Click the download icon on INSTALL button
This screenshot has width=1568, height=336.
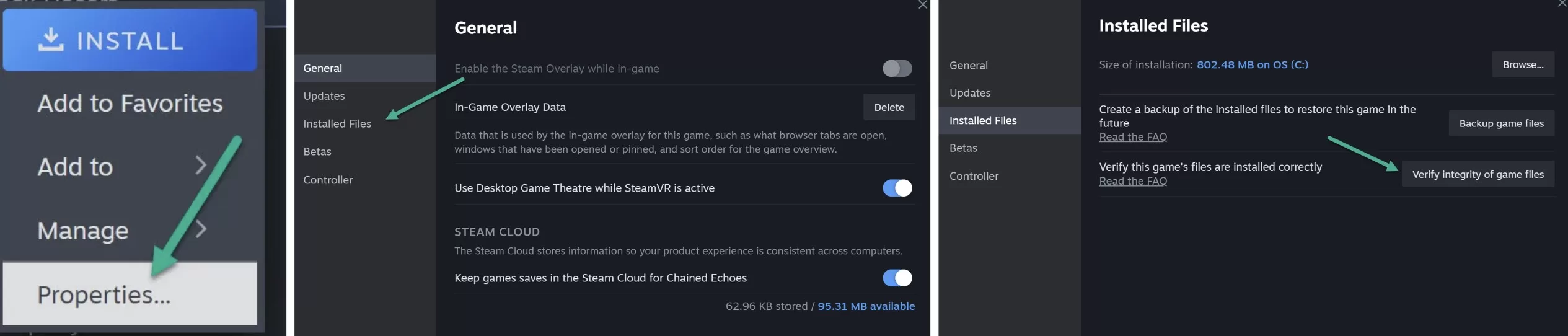coord(50,39)
